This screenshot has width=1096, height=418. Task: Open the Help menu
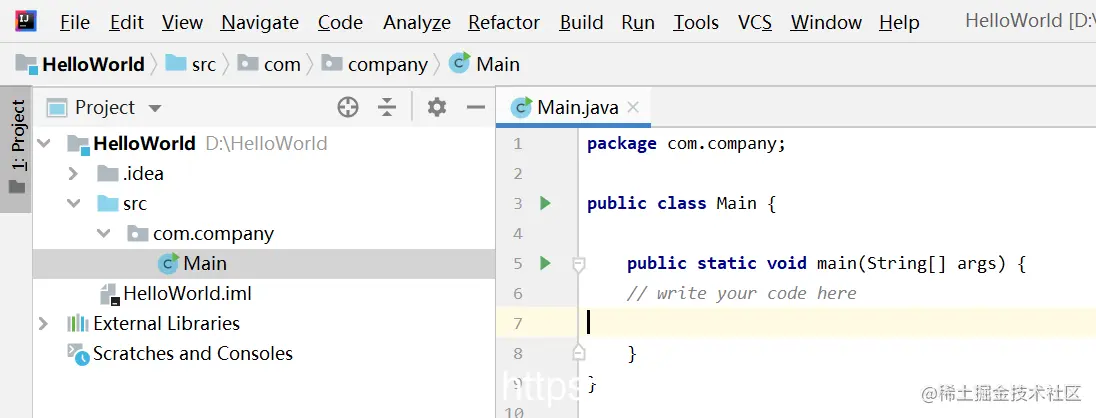tap(900, 22)
